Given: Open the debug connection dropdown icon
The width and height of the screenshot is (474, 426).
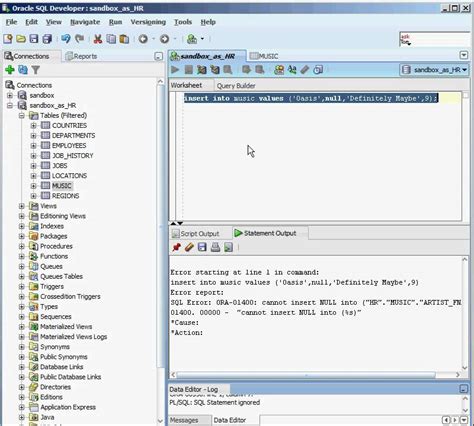Looking at the screenshot, I should click(x=202, y=39).
